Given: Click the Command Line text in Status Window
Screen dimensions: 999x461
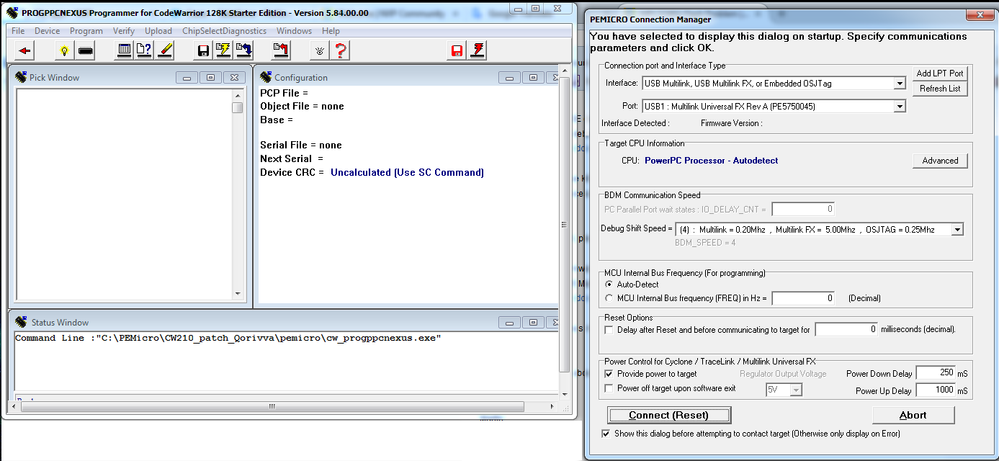Looking at the screenshot, I should click(x=228, y=338).
